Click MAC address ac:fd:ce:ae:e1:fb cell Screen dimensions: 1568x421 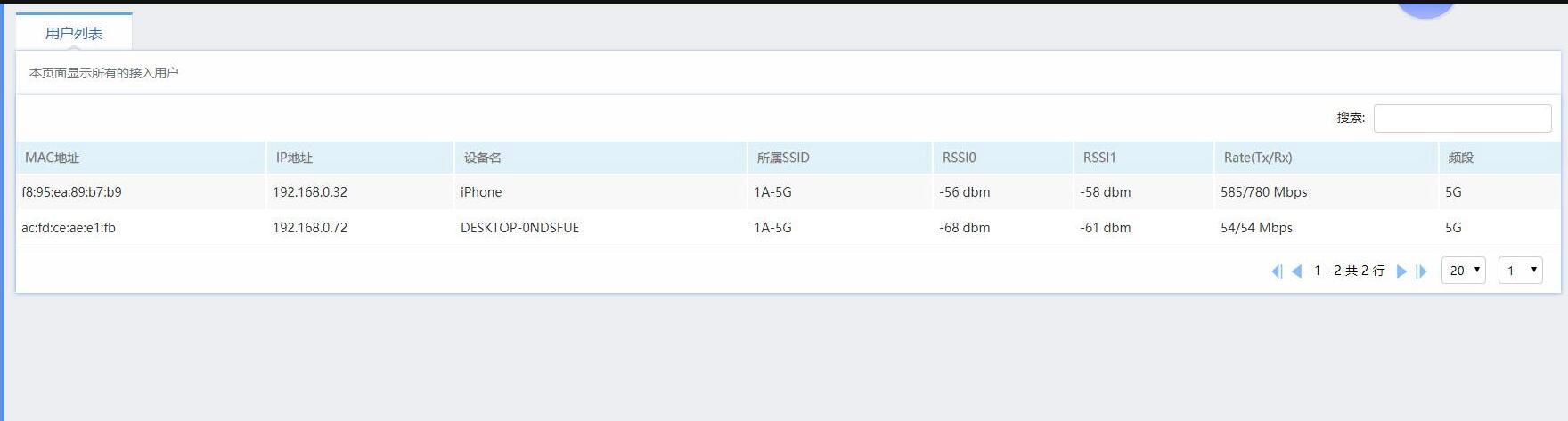69,228
